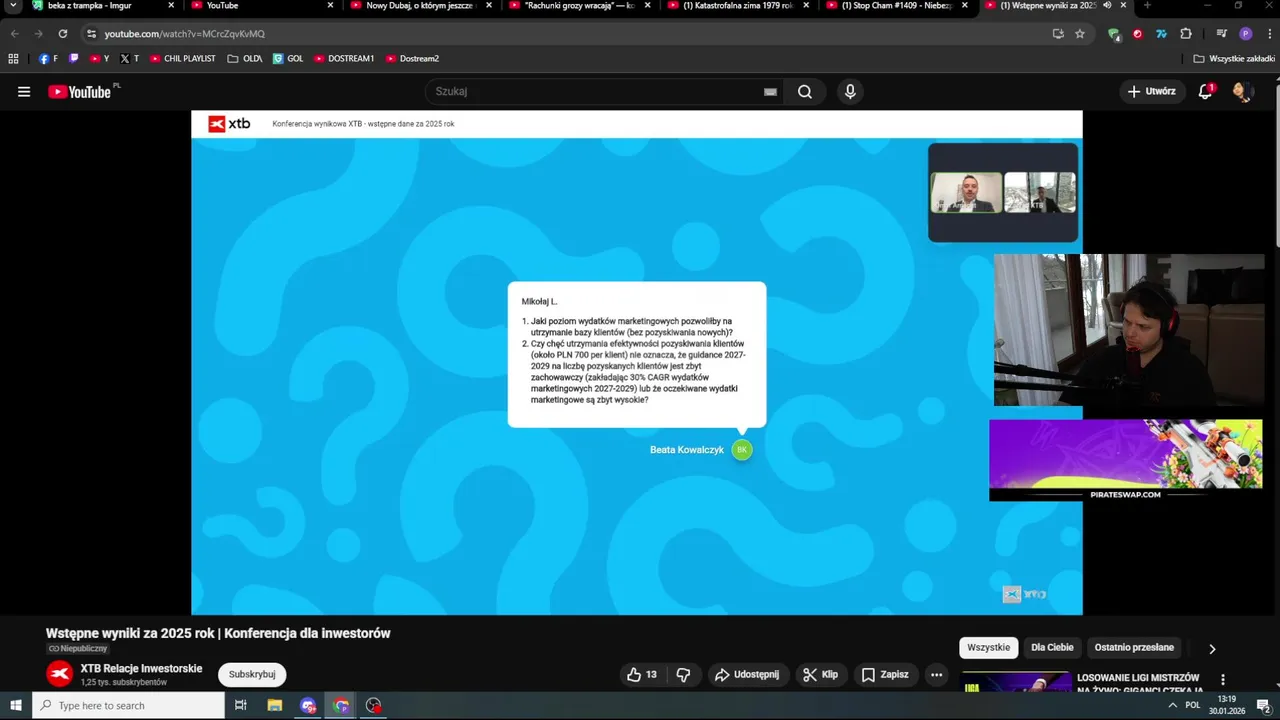Open the YouTube account avatar menu
Screen dimensions: 1280x720
(1243, 92)
